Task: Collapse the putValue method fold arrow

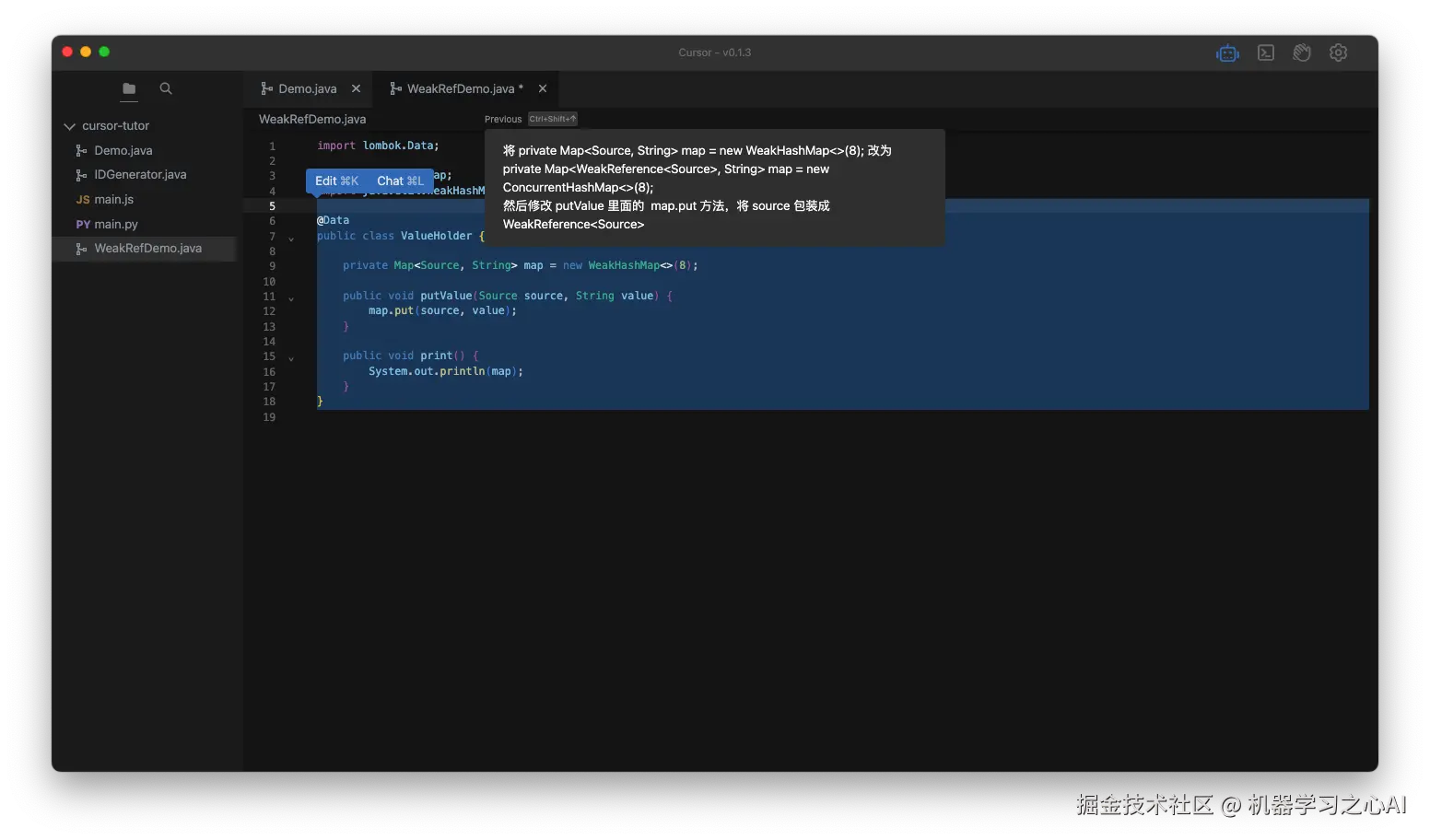Action: coord(291,297)
